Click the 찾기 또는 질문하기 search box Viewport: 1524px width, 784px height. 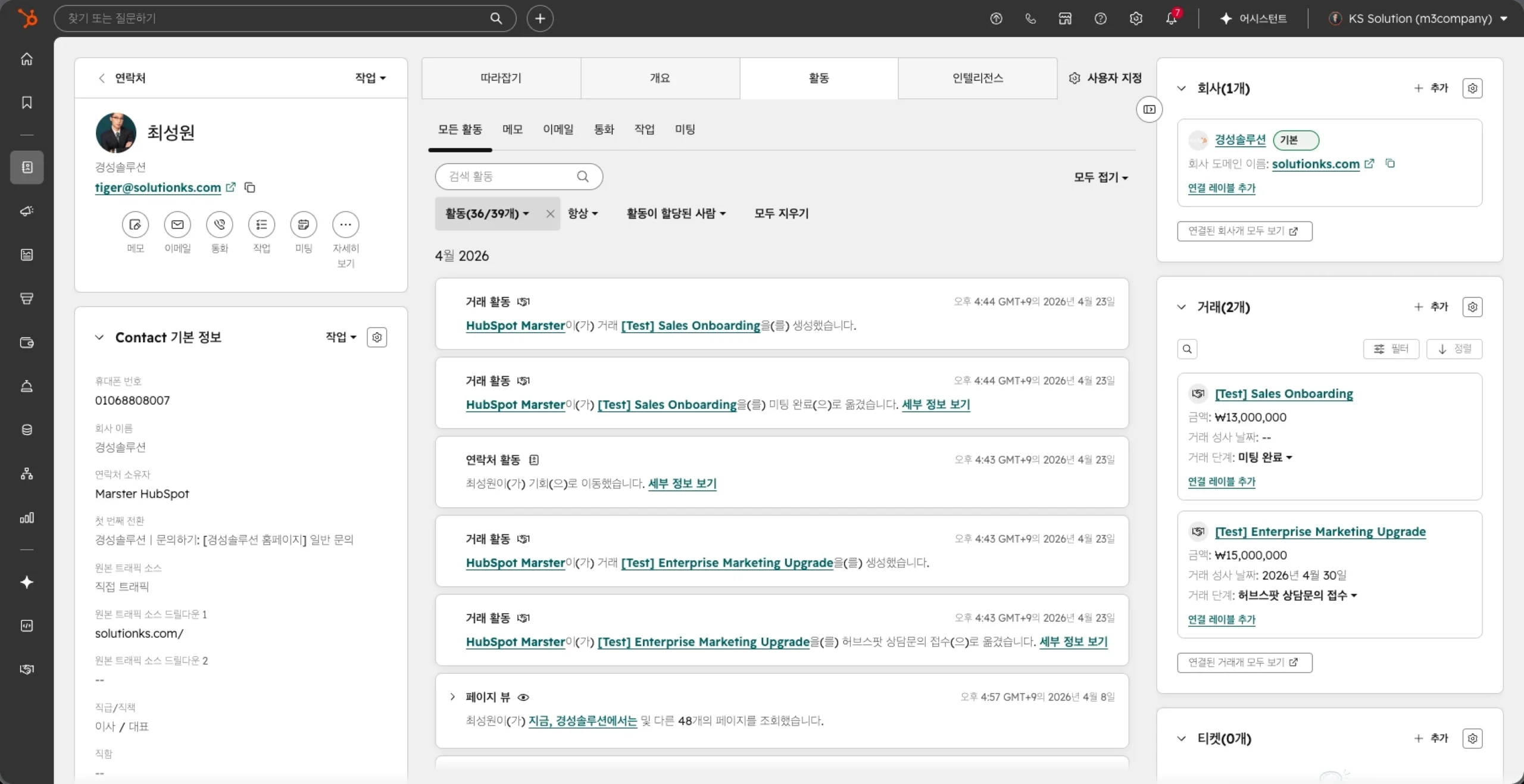click(x=285, y=18)
